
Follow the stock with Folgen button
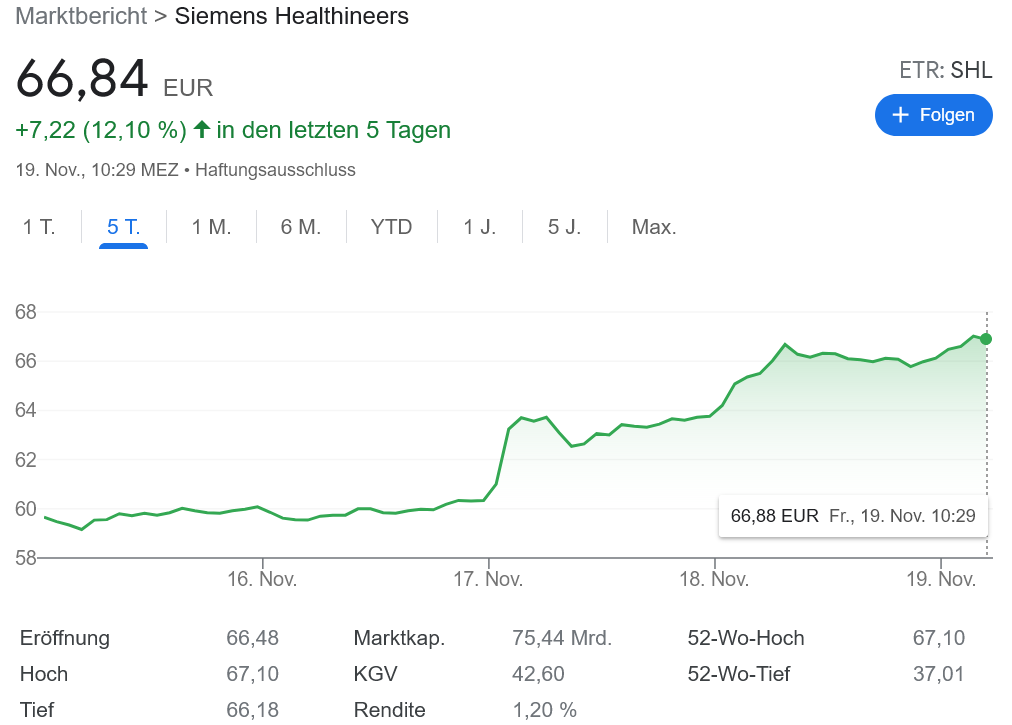click(x=933, y=115)
